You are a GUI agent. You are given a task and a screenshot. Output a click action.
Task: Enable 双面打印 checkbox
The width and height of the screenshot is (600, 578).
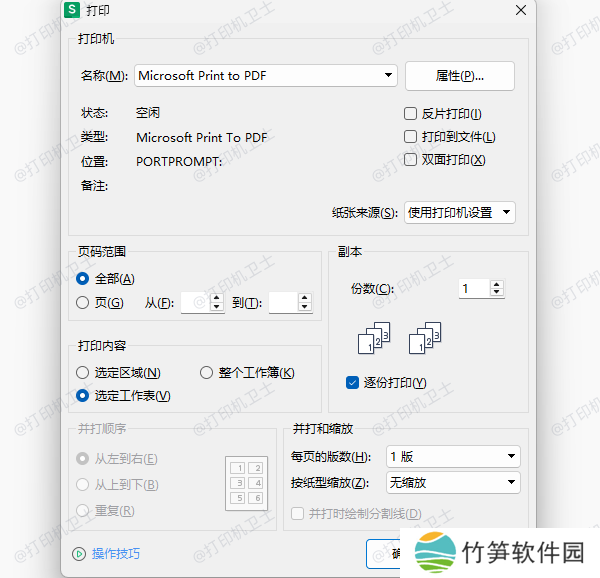tap(411, 160)
